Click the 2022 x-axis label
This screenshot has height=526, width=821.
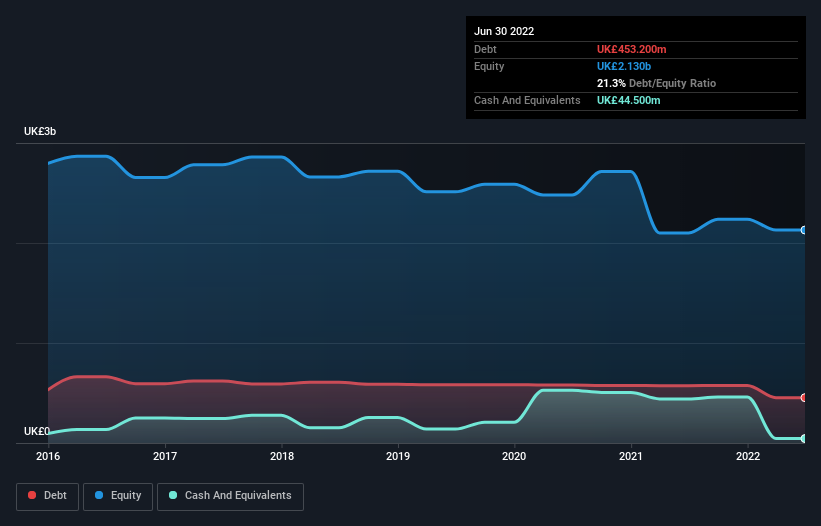[x=748, y=456]
